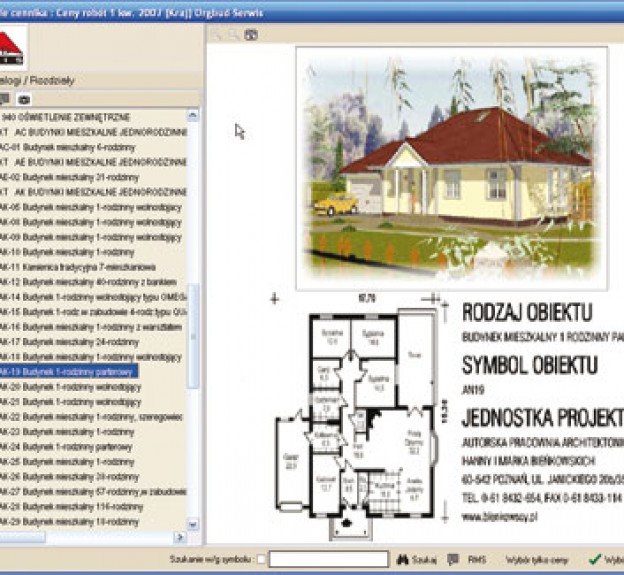Click the camera icon above the catalog list
624x575 pixels.
[24, 99]
